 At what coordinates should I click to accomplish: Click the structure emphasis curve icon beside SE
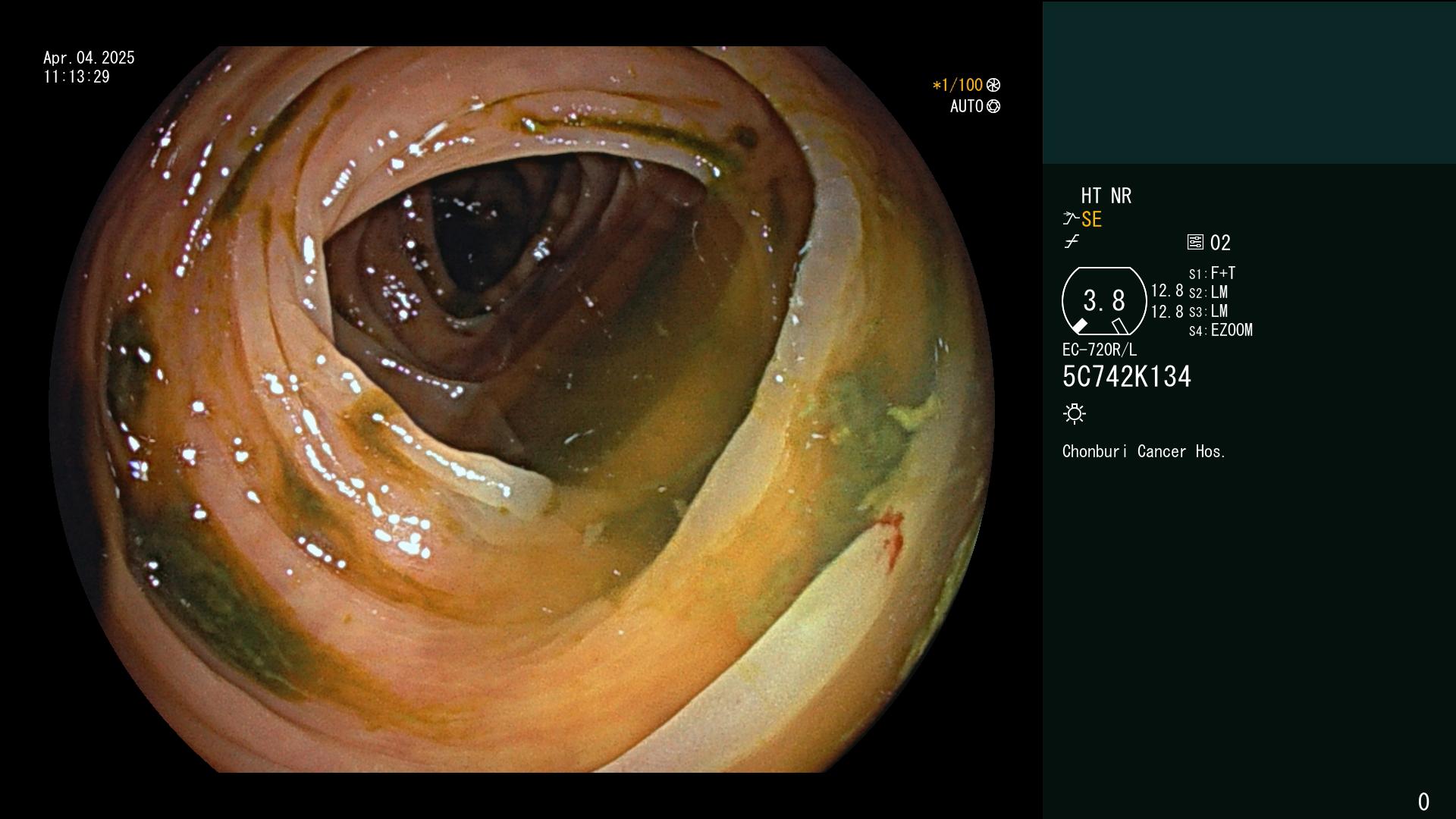pyautogui.click(x=1071, y=218)
